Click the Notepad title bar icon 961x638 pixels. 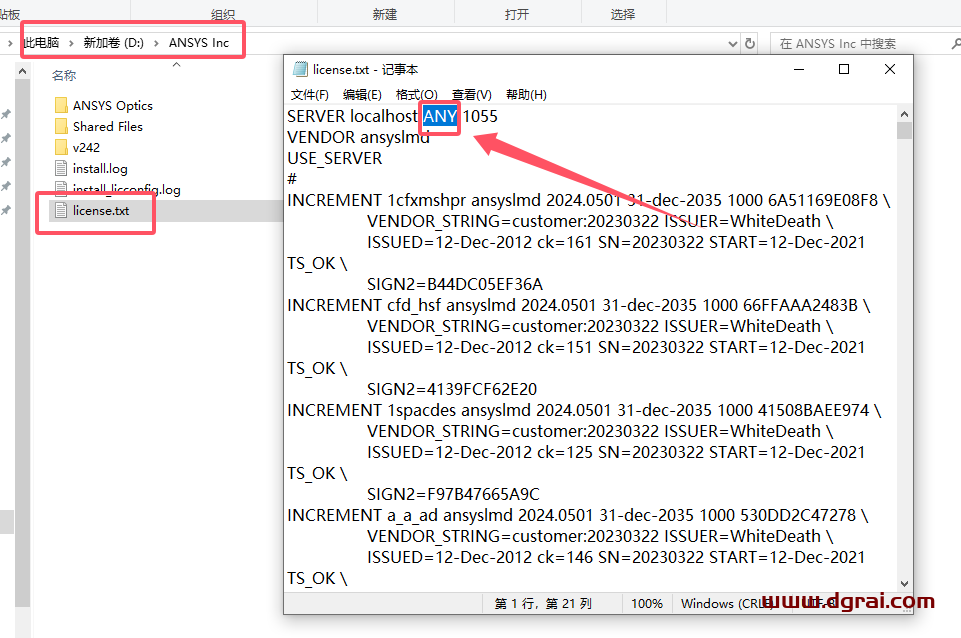(x=300, y=69)
